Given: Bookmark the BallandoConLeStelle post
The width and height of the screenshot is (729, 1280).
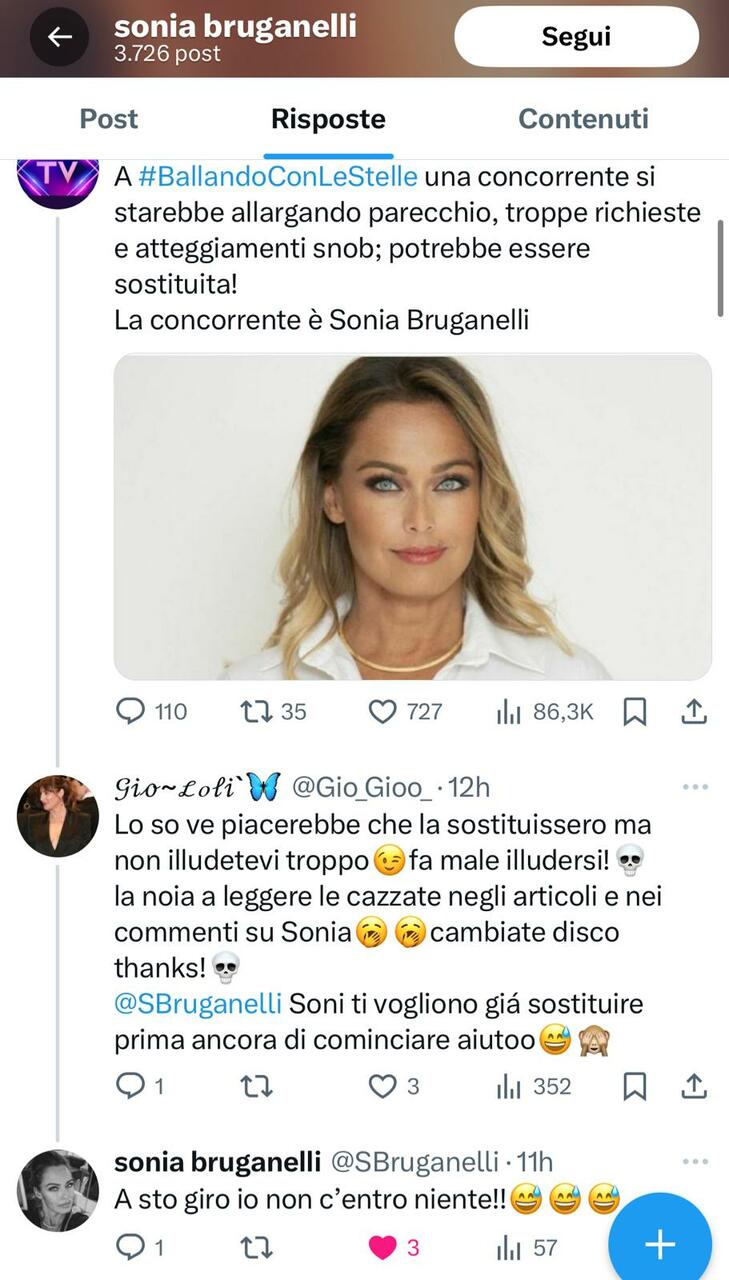Looking at the screenshot, I should pyautogui.click(x=634, y=711).
